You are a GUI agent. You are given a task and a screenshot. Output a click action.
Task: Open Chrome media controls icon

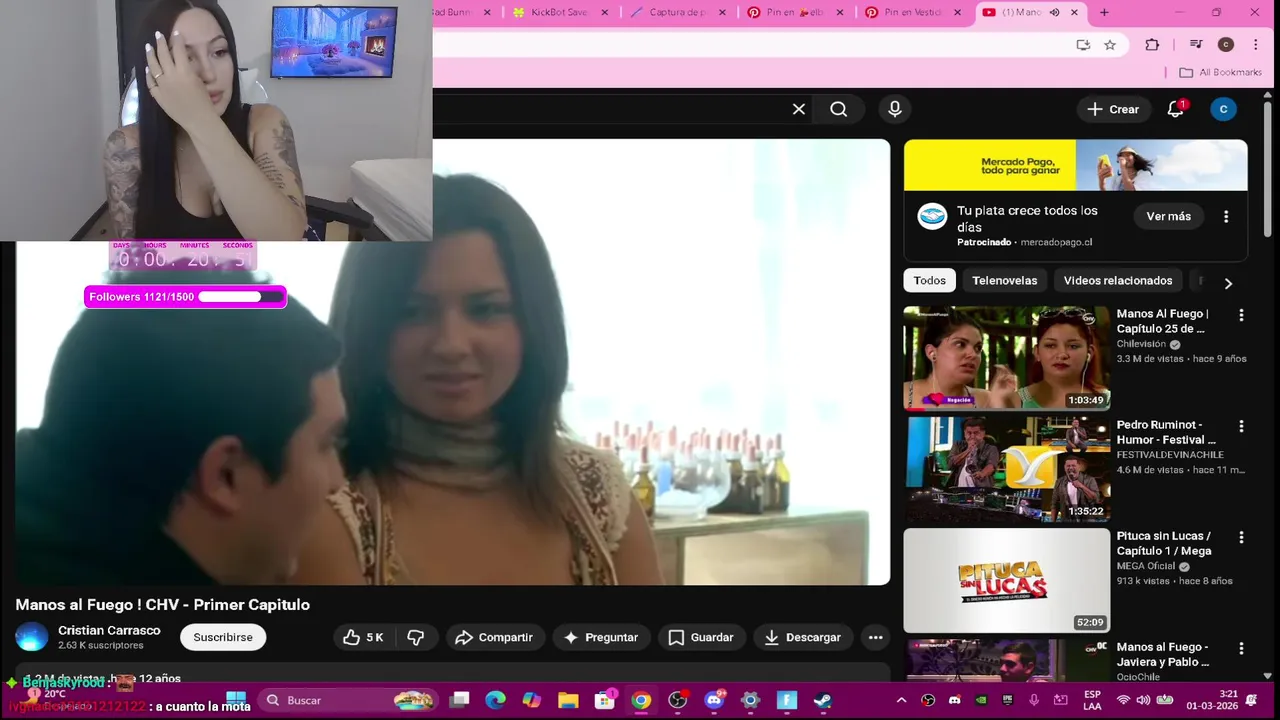tap(1196, 45)
